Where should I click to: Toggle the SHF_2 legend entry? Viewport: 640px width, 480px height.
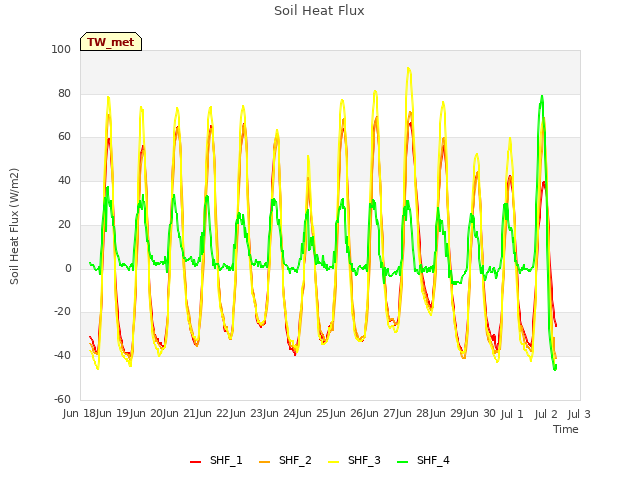(x=285, y=460)
